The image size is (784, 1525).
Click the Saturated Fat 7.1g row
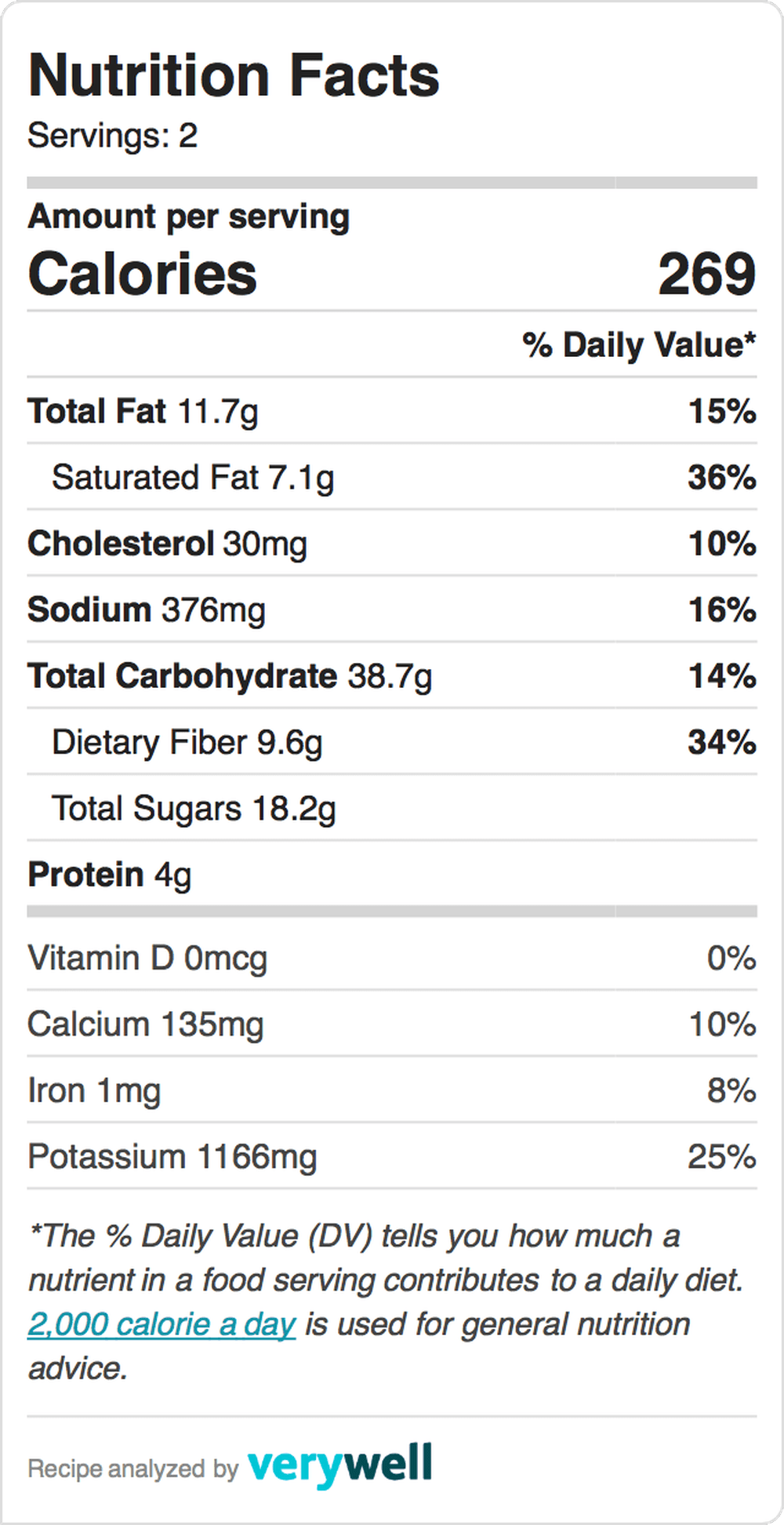[x=392, y=477]
